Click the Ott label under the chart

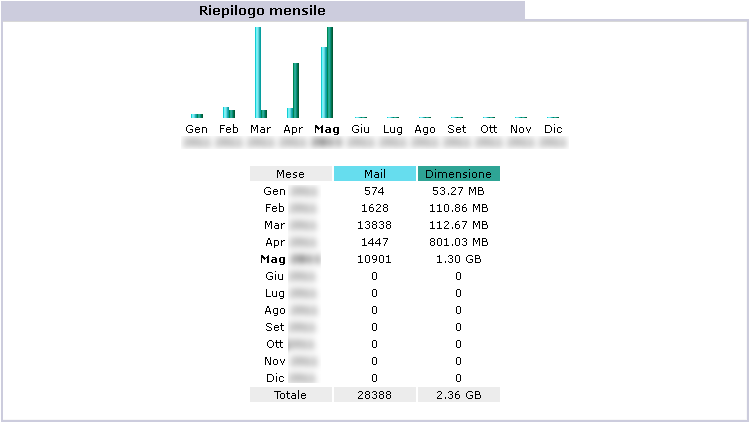pyautogui.click(x=489, y=129)
